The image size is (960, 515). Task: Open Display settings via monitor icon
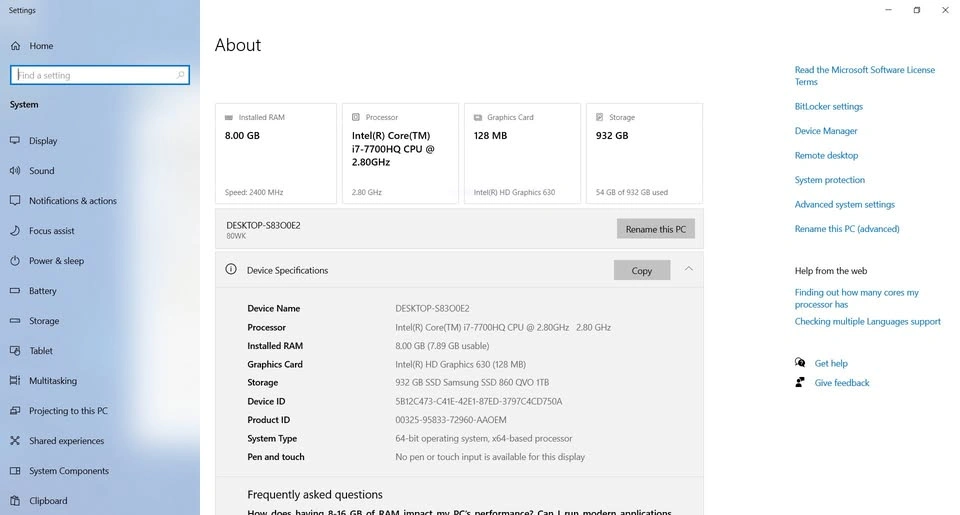tap(15, 141)
